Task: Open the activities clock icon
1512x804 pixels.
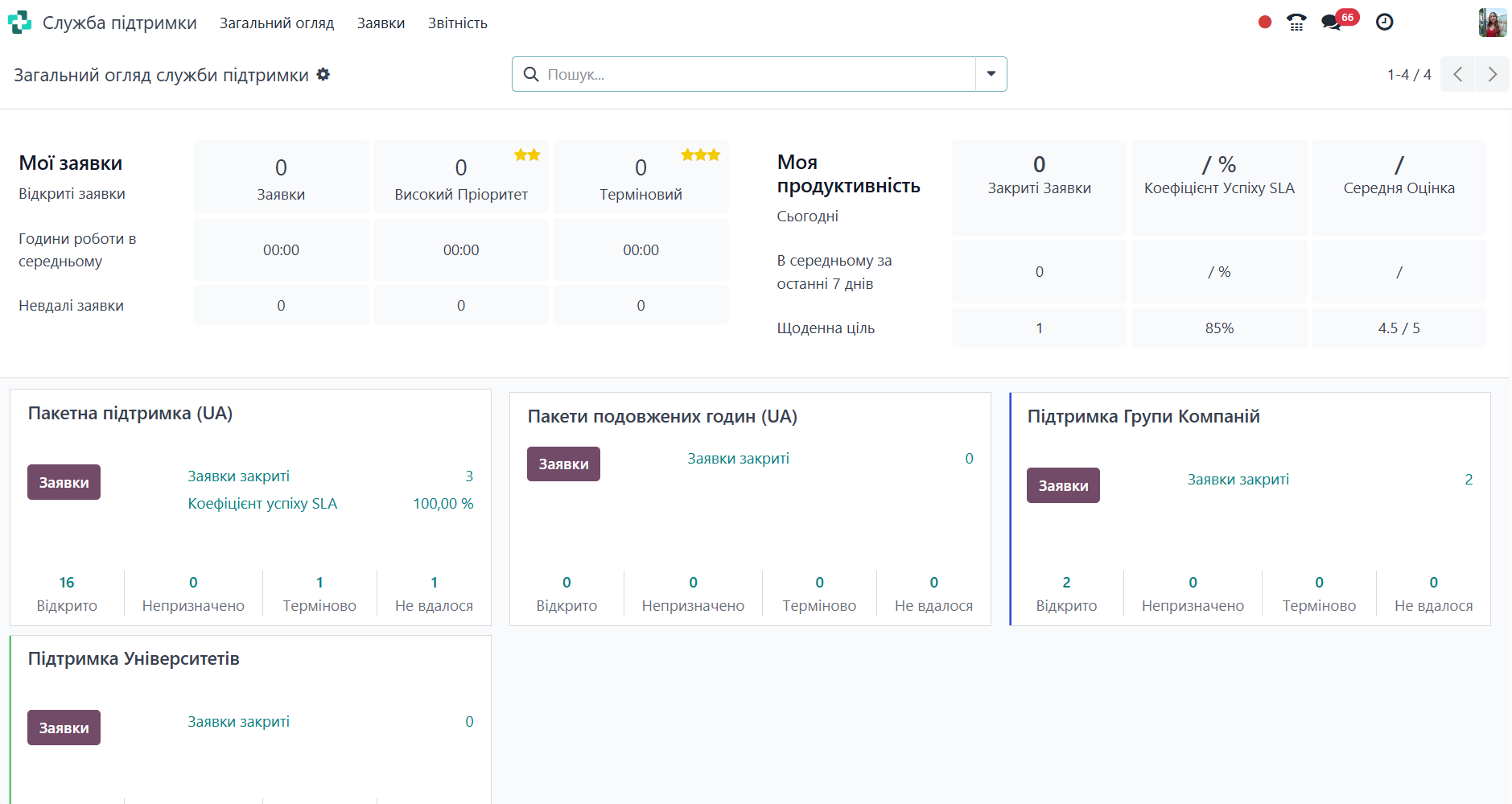Action: (x=1385, y=23)
